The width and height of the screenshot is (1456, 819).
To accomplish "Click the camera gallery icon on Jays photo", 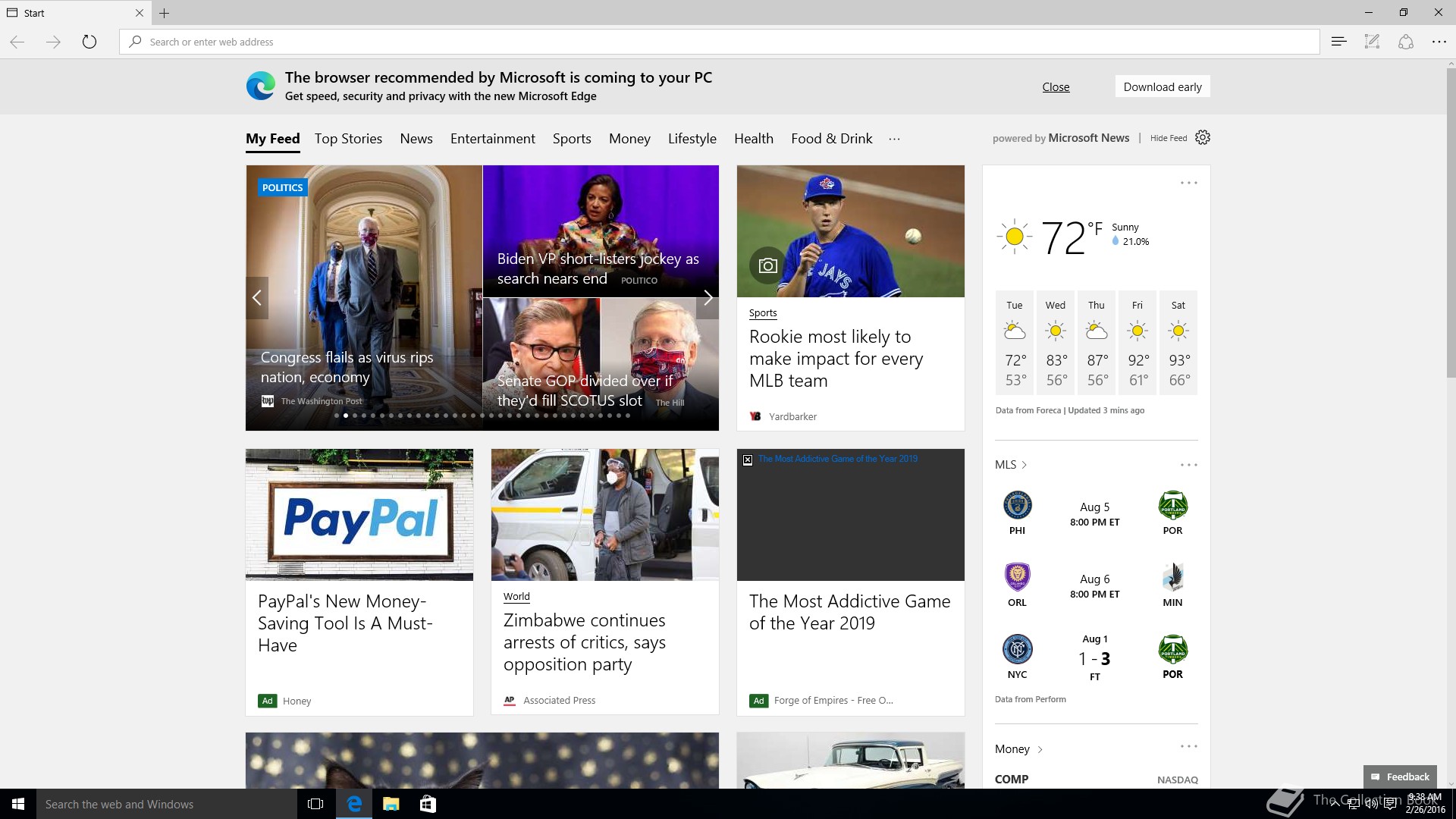I will 767,265.
